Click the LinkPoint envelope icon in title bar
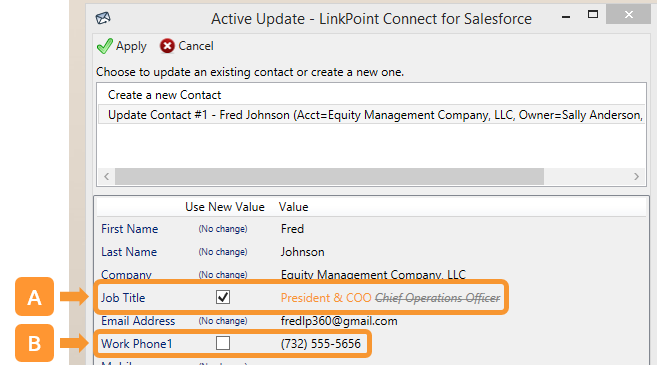657x365 pixels. click(x=103, y=18)
